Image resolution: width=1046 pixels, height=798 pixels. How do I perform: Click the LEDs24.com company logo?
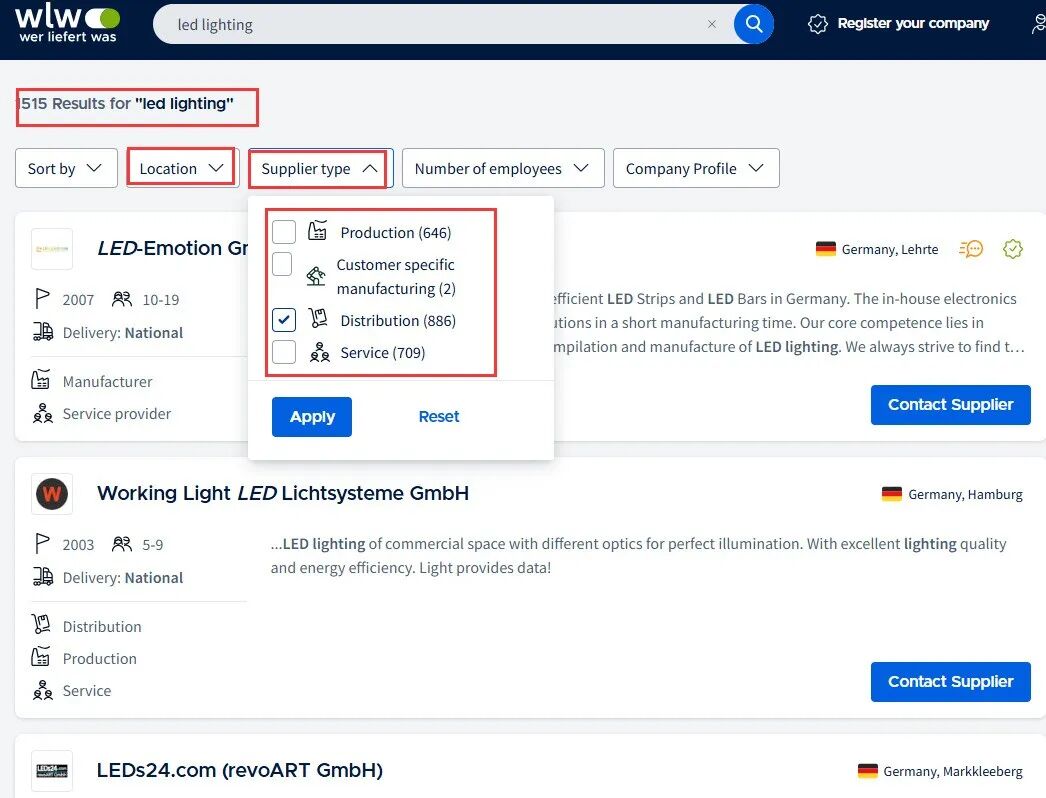(52, 771)
